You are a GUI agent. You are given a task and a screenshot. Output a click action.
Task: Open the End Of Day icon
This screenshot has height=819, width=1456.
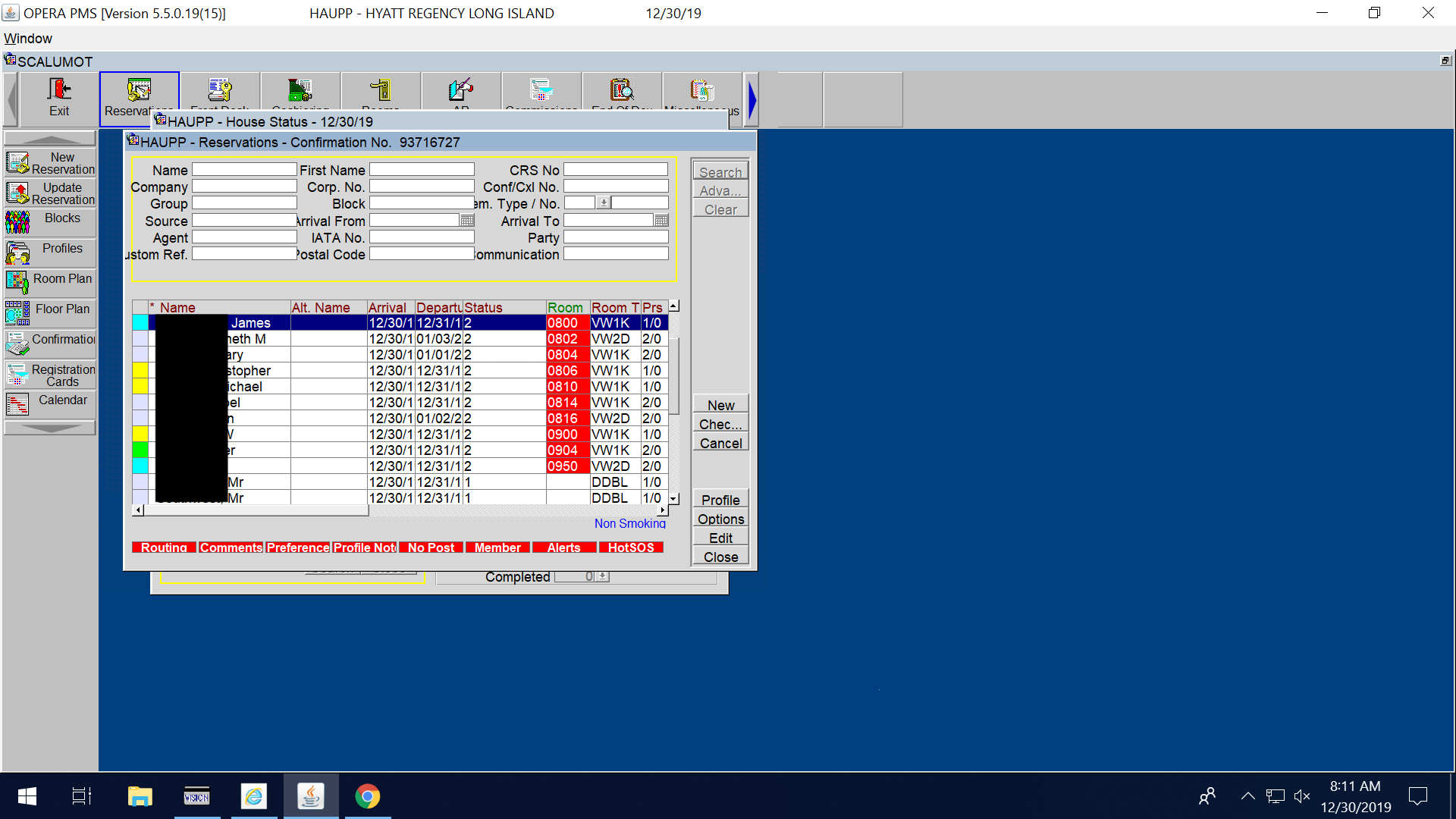[x=622, y=90]
